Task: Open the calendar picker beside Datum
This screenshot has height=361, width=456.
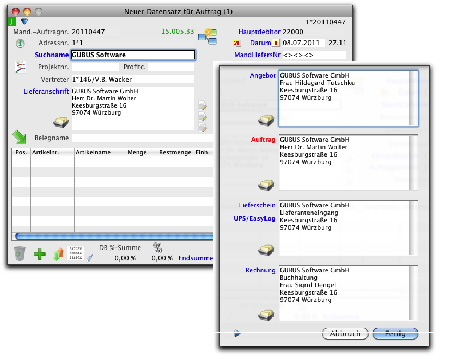Action: (x=276, y=43)
